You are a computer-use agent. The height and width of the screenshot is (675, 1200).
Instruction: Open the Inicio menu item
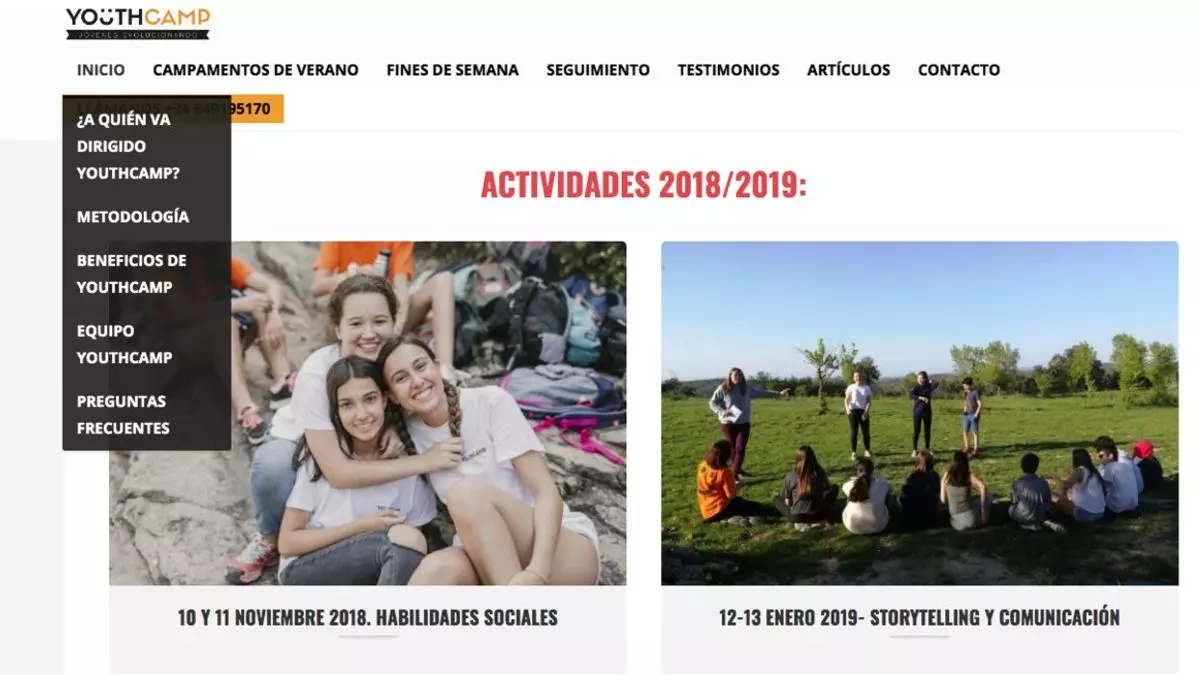[x=101, y=70]
